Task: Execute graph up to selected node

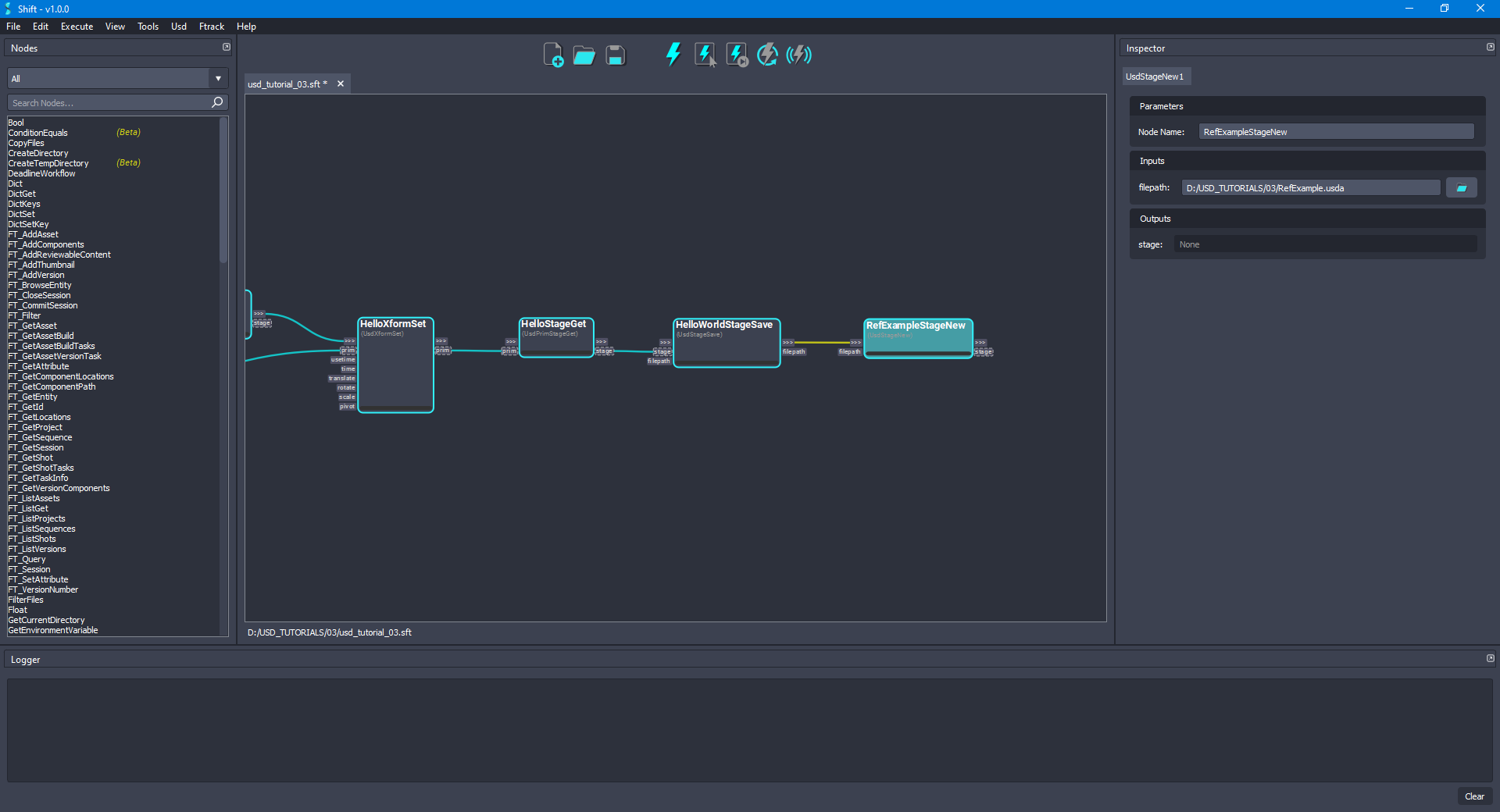Action: [736, 55]
